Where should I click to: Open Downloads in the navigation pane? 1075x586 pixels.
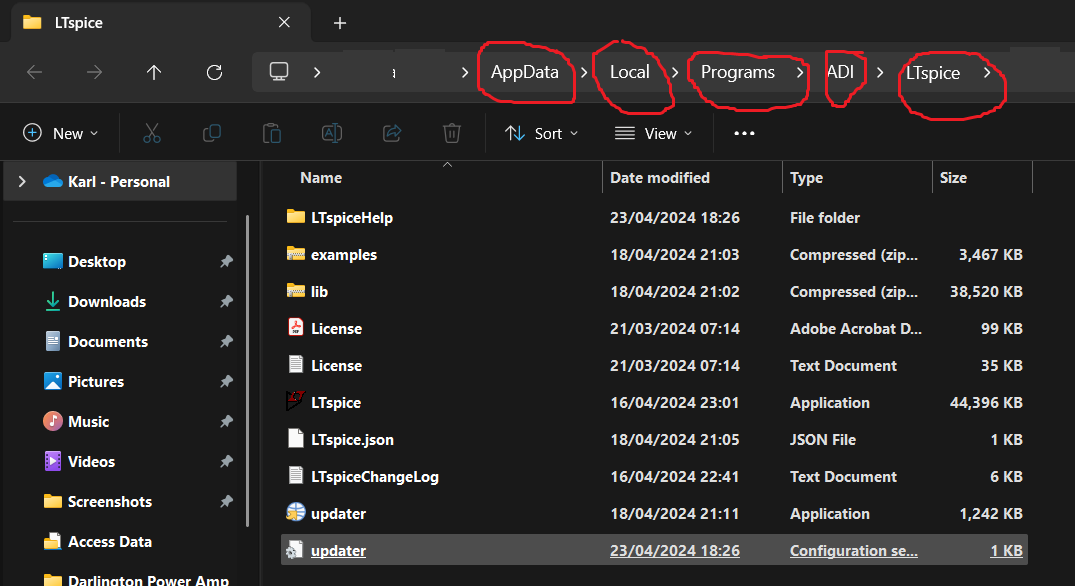click(x=107, y=301)
